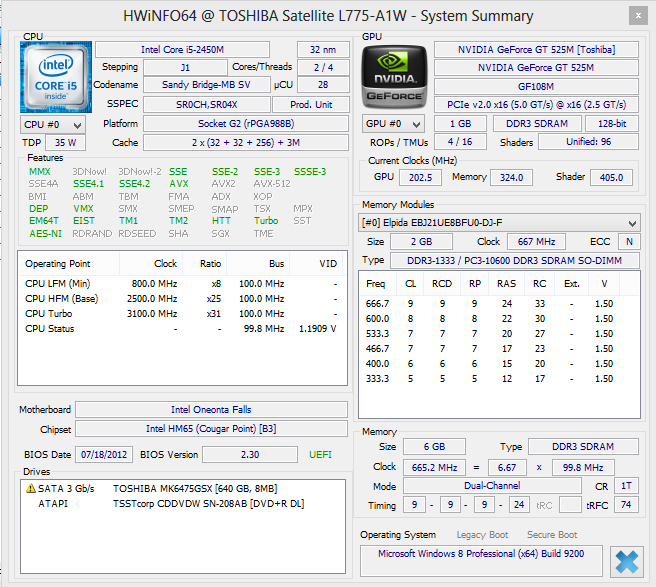656x587 pixels.
Task: Click the drive warning icon beside SATA 3 Gb/s
Action: 31,488
